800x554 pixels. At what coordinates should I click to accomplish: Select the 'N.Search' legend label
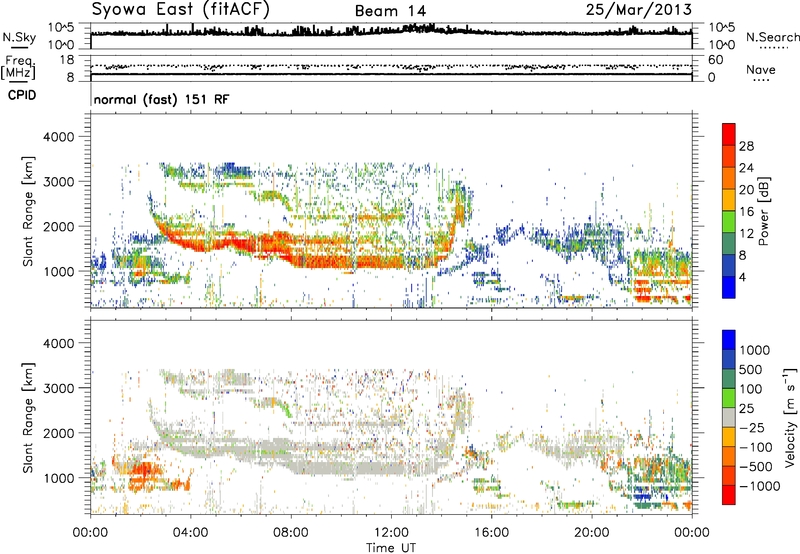[773, 37]
